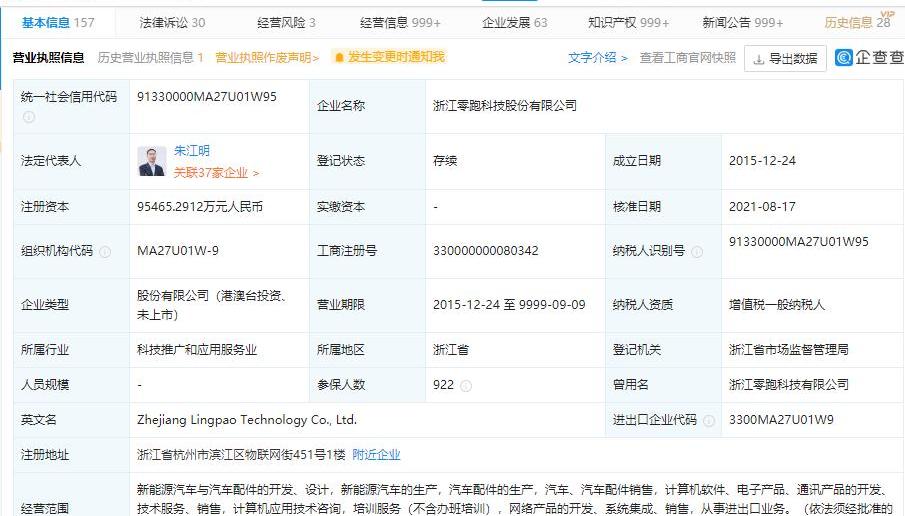Screen dimensions: 905x516
Task: Click 附近企业 link beside address
Action: [x=376, y=454]
